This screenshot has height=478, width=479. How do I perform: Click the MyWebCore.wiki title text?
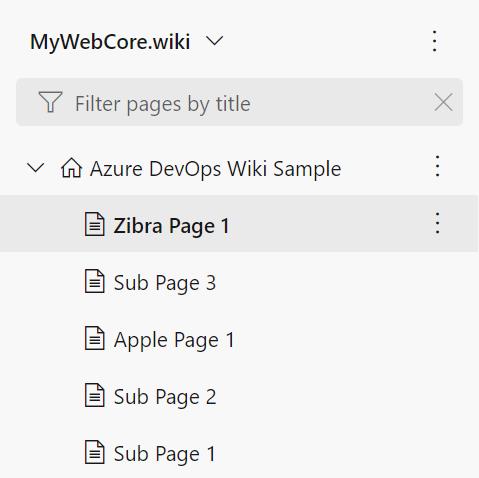click(110, 42)
